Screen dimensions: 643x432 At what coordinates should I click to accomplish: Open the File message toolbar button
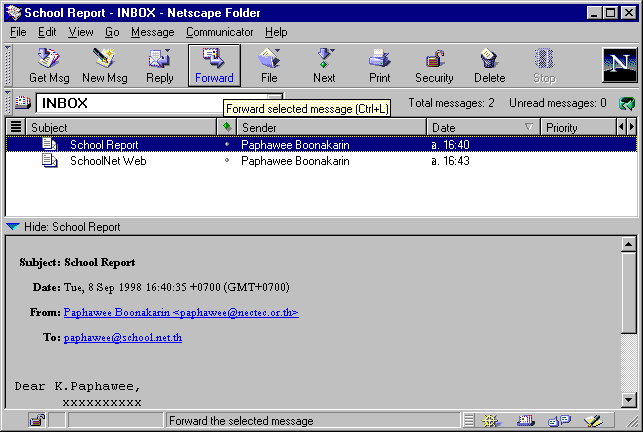coord(269,66)
